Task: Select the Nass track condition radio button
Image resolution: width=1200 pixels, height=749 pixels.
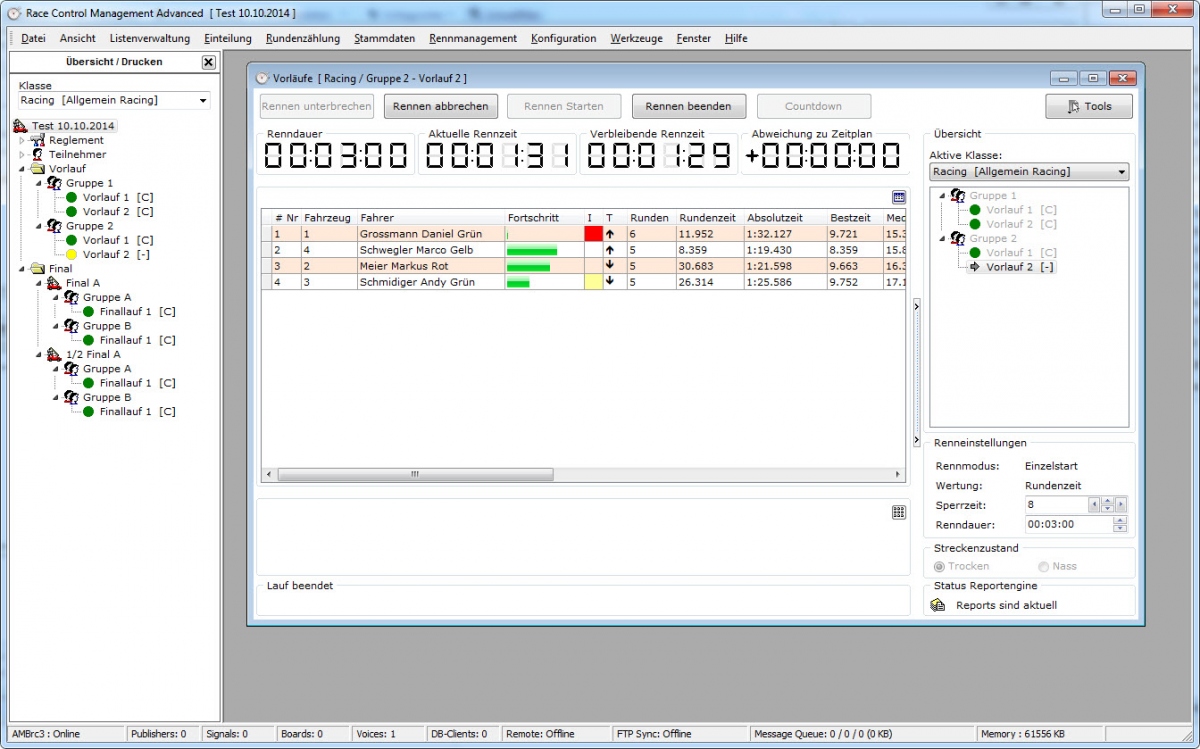Action: pos(1044,566)
